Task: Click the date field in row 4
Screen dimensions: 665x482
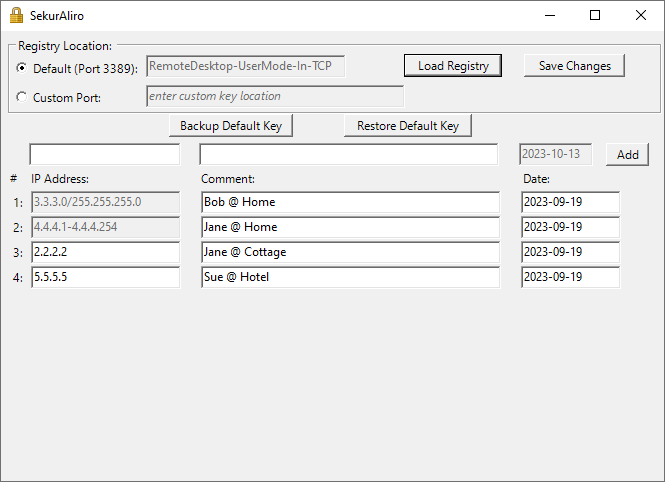Action: point(570,277)
